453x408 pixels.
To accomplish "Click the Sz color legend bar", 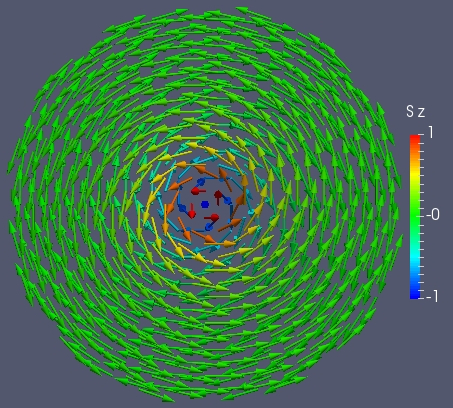I will [415, 217].
